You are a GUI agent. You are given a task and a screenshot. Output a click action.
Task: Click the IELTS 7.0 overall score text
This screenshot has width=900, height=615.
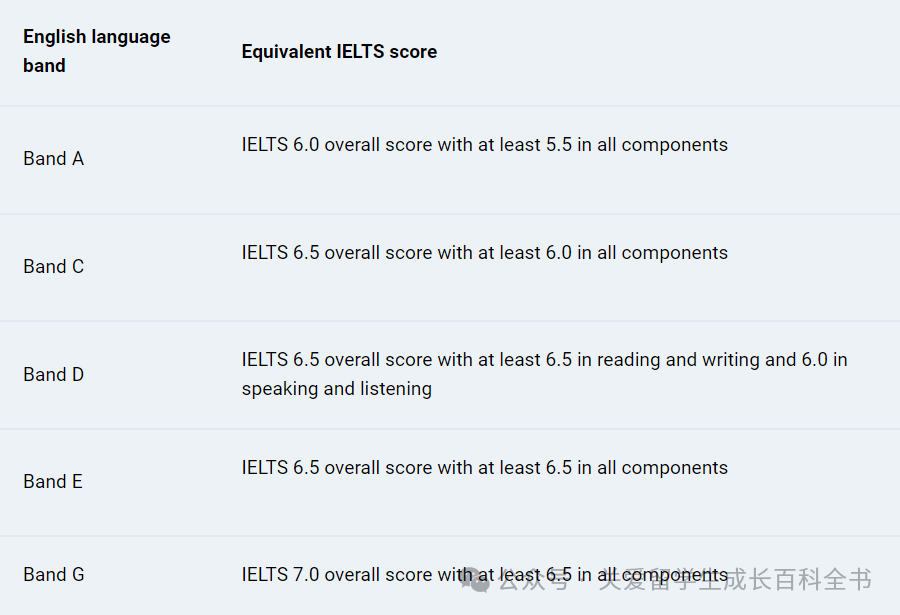pyautogui.click(x=336, y=574)
